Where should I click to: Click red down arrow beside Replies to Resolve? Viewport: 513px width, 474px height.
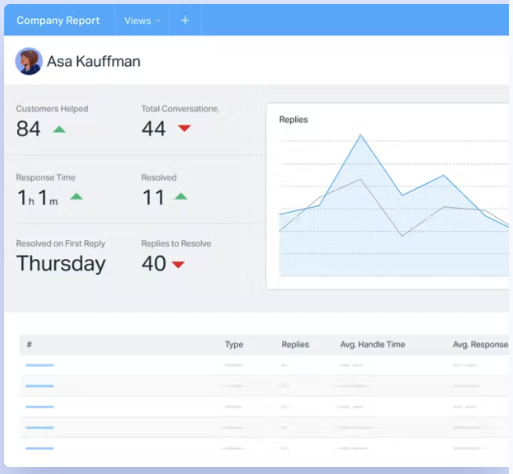click(178, 265)
